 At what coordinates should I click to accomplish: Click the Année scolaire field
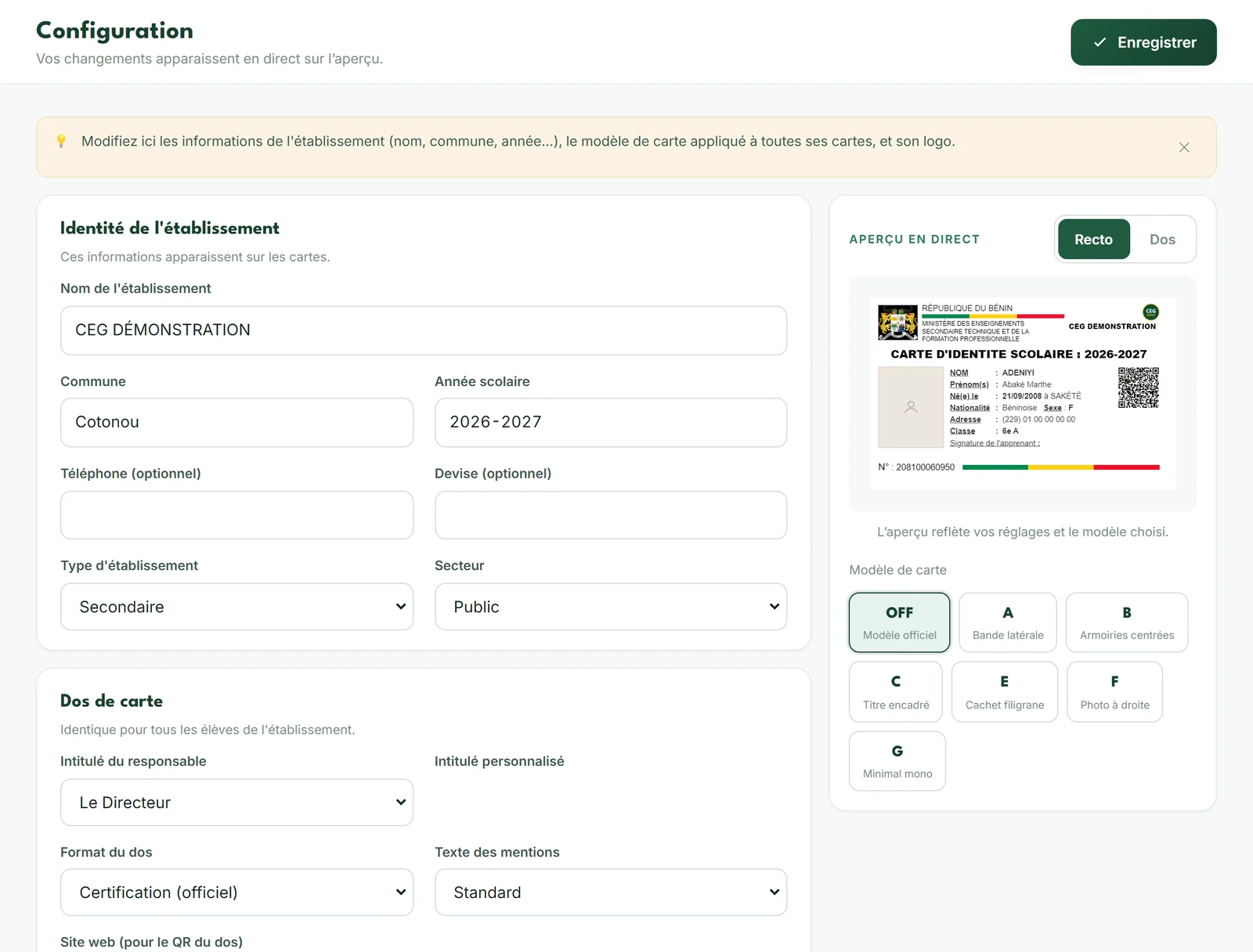pos(611,423)
